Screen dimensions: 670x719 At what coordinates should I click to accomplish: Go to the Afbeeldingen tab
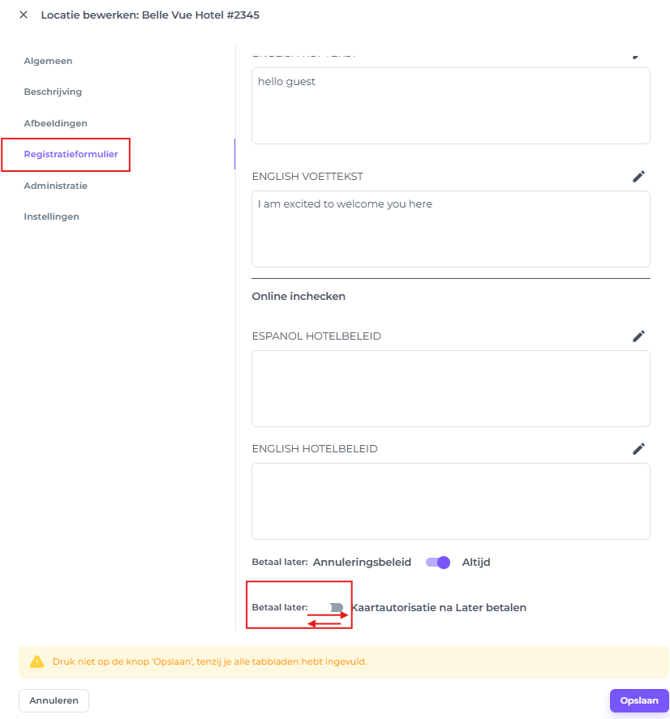coord(56,123)
